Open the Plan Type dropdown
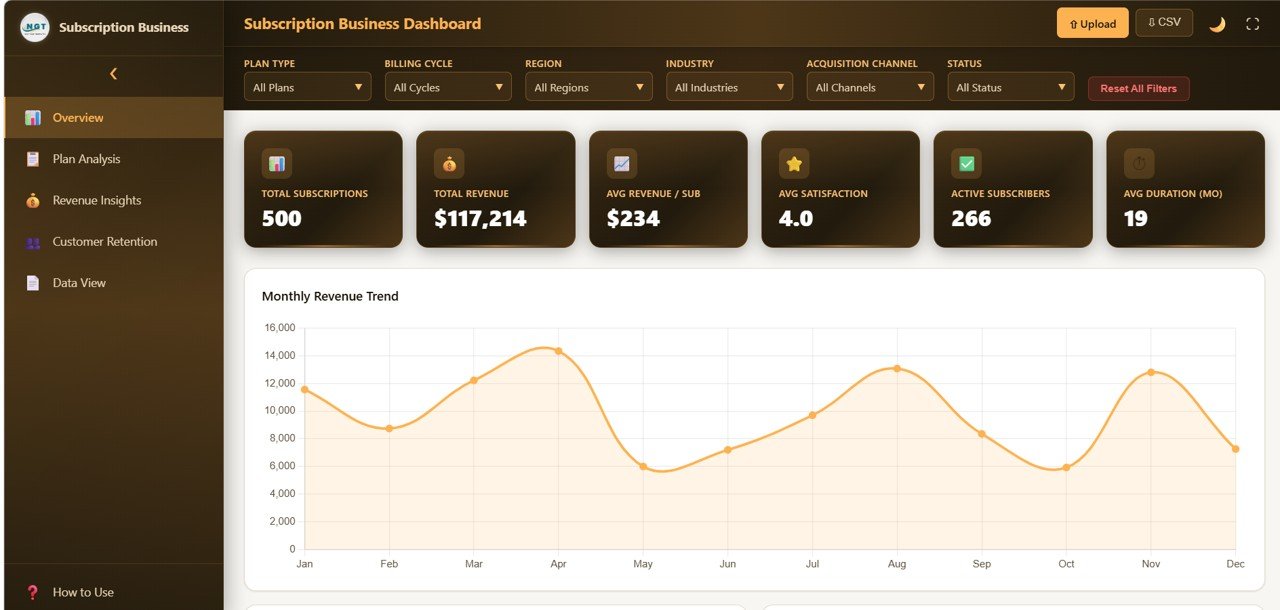Screen dimensions: 1280x610 point(307,87)
